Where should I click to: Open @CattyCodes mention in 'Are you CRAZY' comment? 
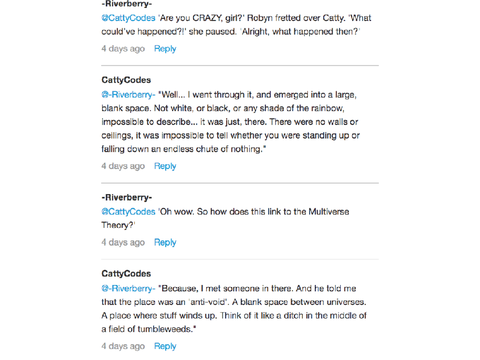pos(128,18)
